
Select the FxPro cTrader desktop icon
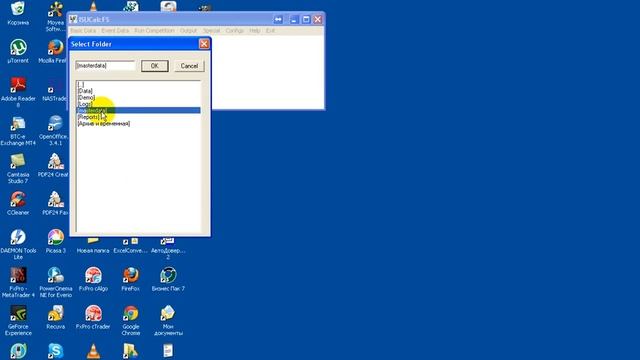point(93,317)
